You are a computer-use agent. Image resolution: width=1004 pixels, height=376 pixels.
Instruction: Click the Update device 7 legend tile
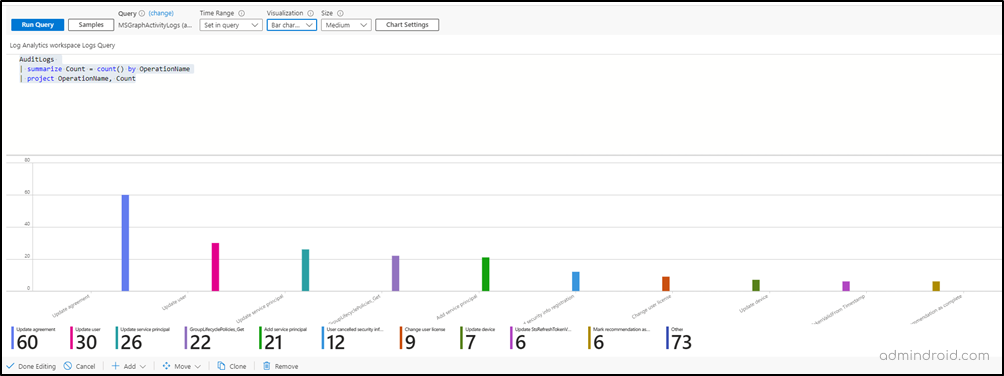478,338
